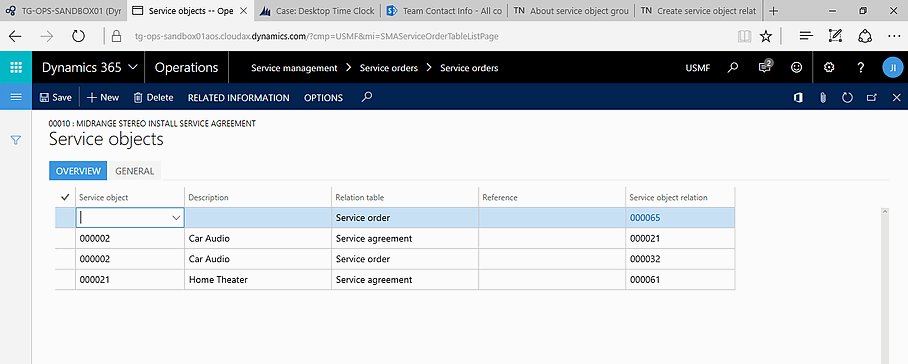Open in Microsoft Office icon

coord(798,98)
